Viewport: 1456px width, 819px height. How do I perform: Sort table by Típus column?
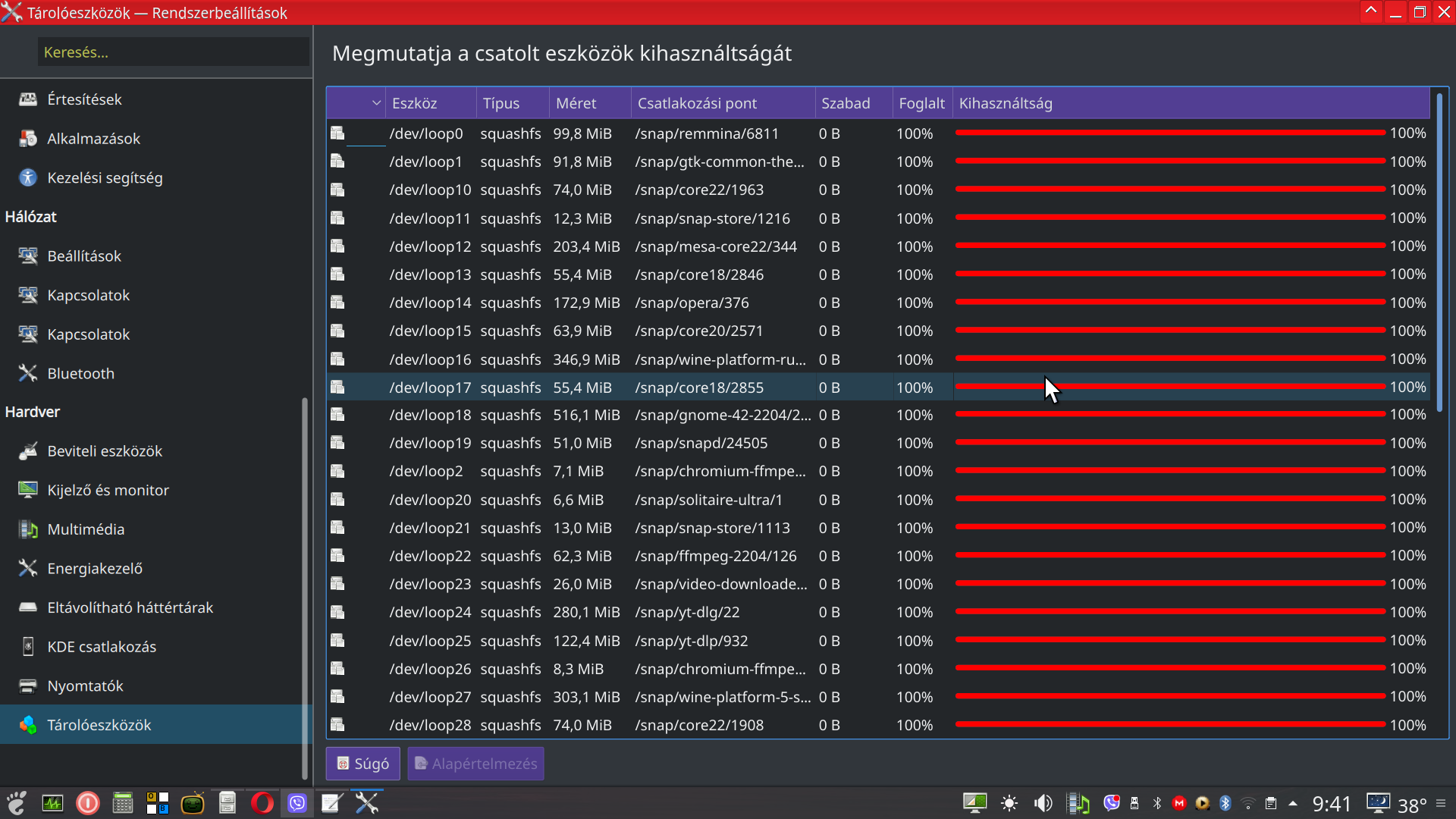pyautogui.click(x=513, y=103)
